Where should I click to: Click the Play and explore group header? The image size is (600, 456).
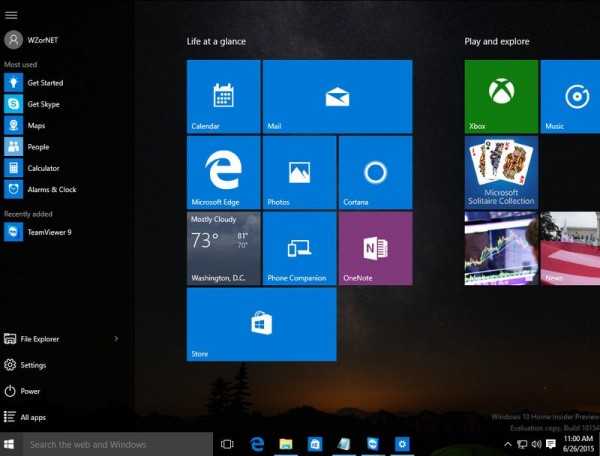click(x=497, y=41)
